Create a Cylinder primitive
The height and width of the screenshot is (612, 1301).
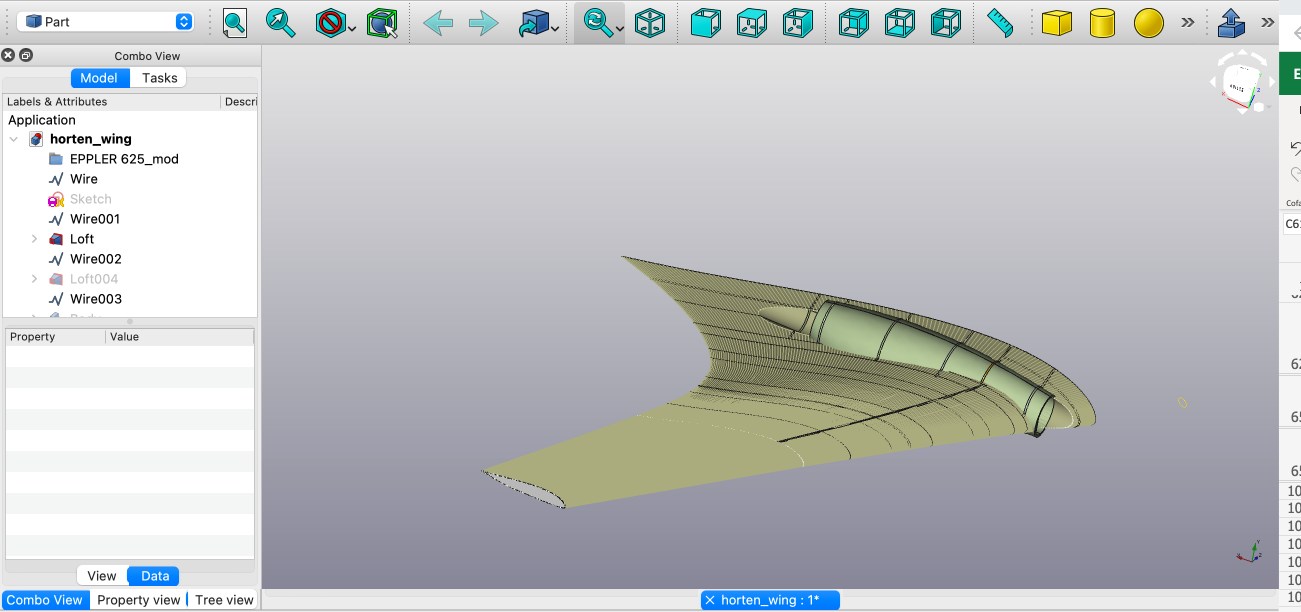pyautogui.click(x=1102, y=22)
